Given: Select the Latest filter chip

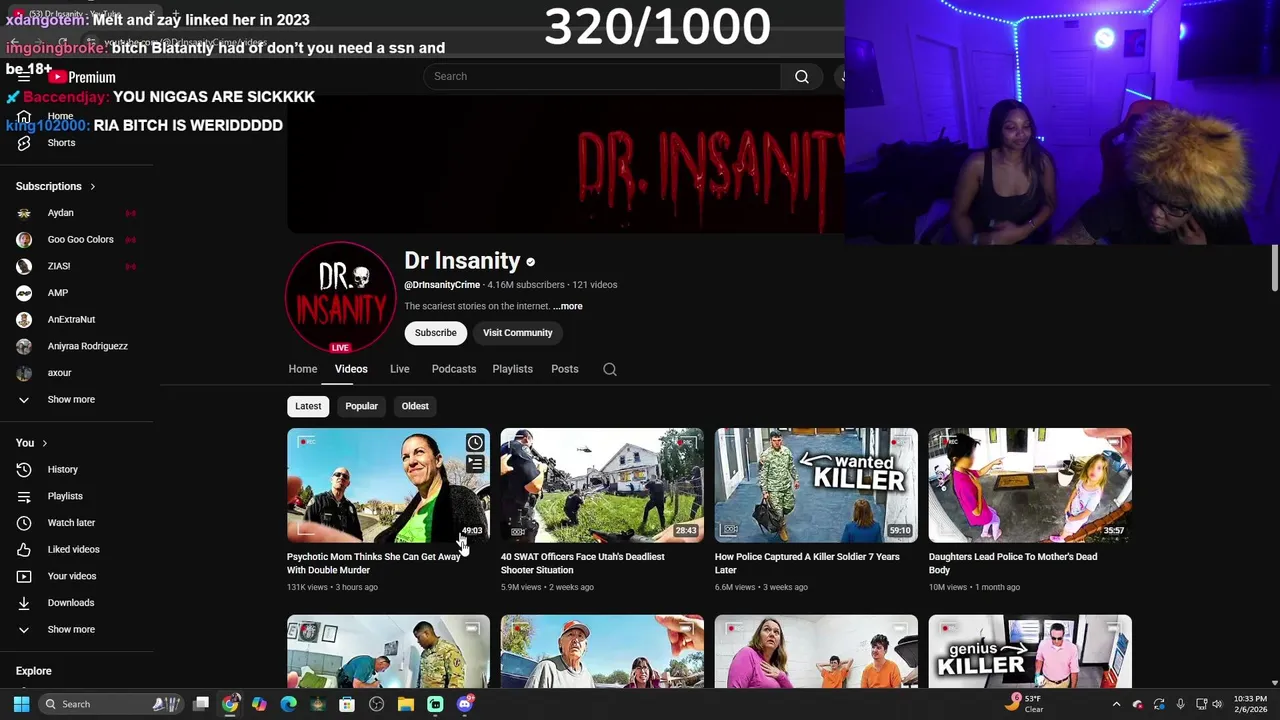Looking at the screenshot, I should (308, 406).
